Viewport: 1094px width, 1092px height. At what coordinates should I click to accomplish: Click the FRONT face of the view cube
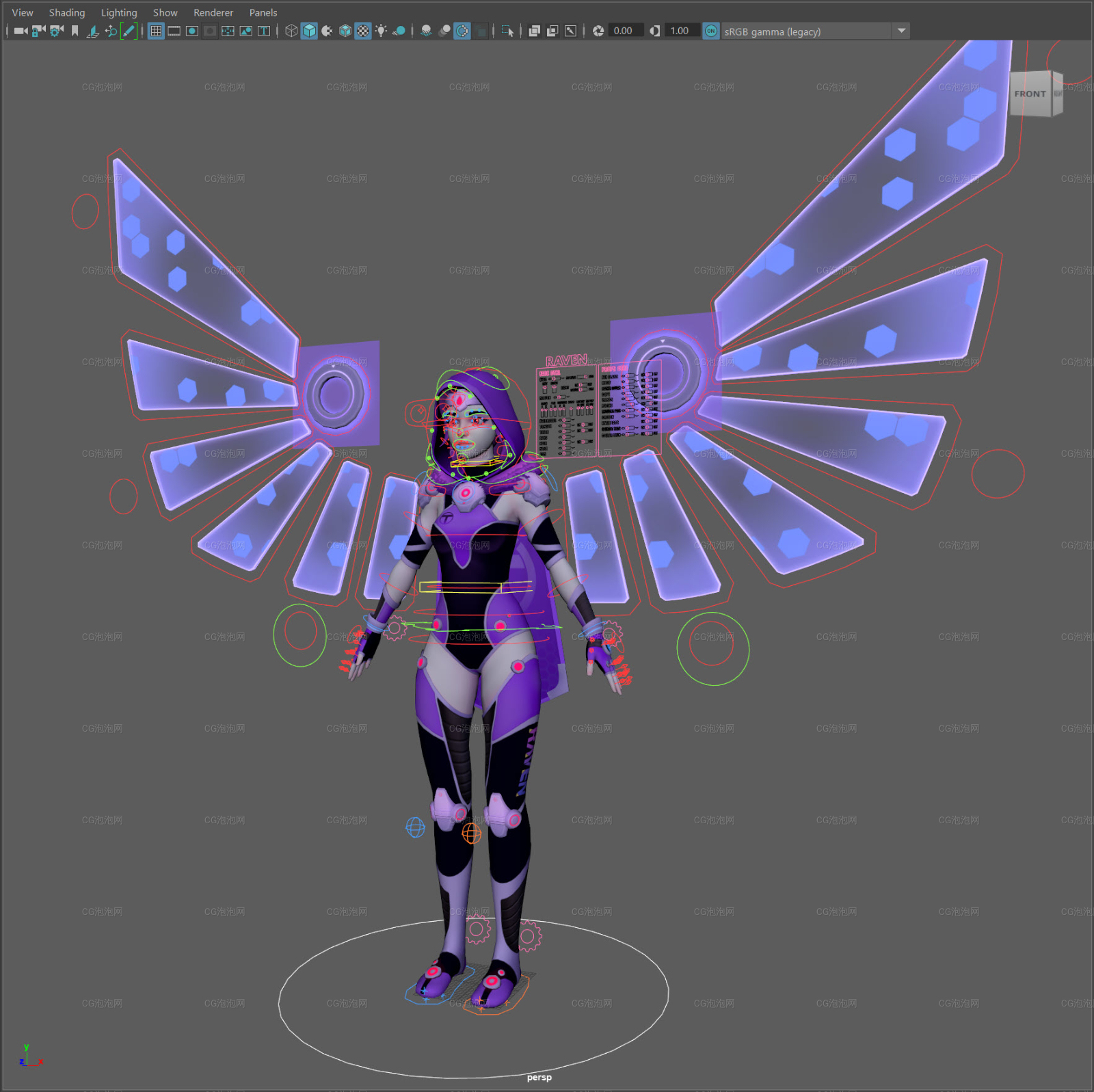1030,94
